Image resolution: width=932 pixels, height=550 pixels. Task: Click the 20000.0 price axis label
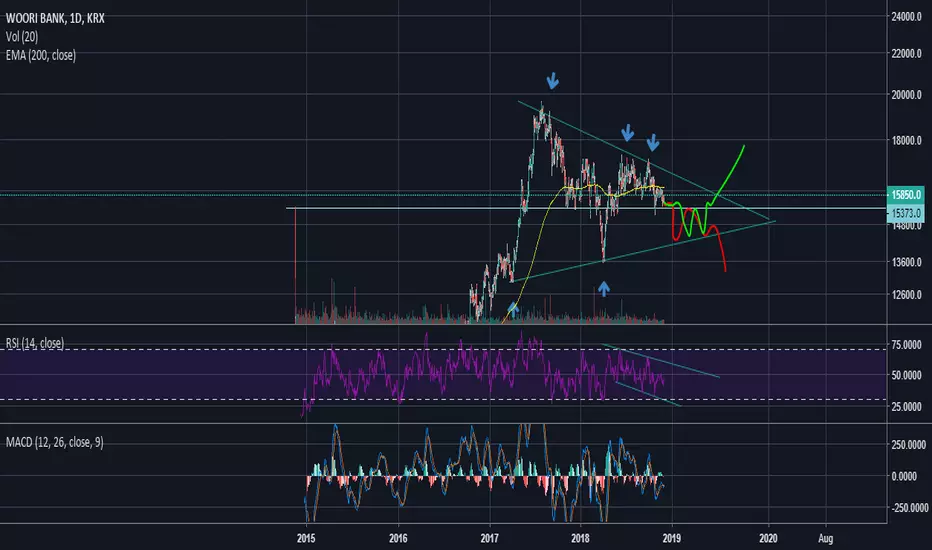[x=906, y=95]
